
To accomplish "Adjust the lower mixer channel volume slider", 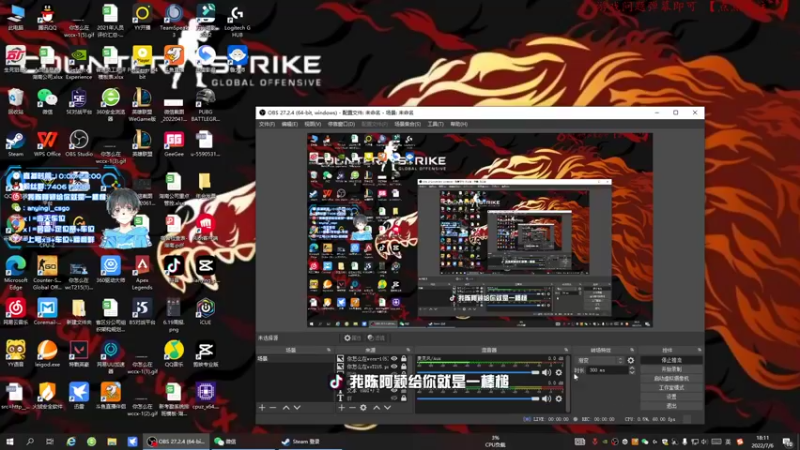I will pos(478,398).
